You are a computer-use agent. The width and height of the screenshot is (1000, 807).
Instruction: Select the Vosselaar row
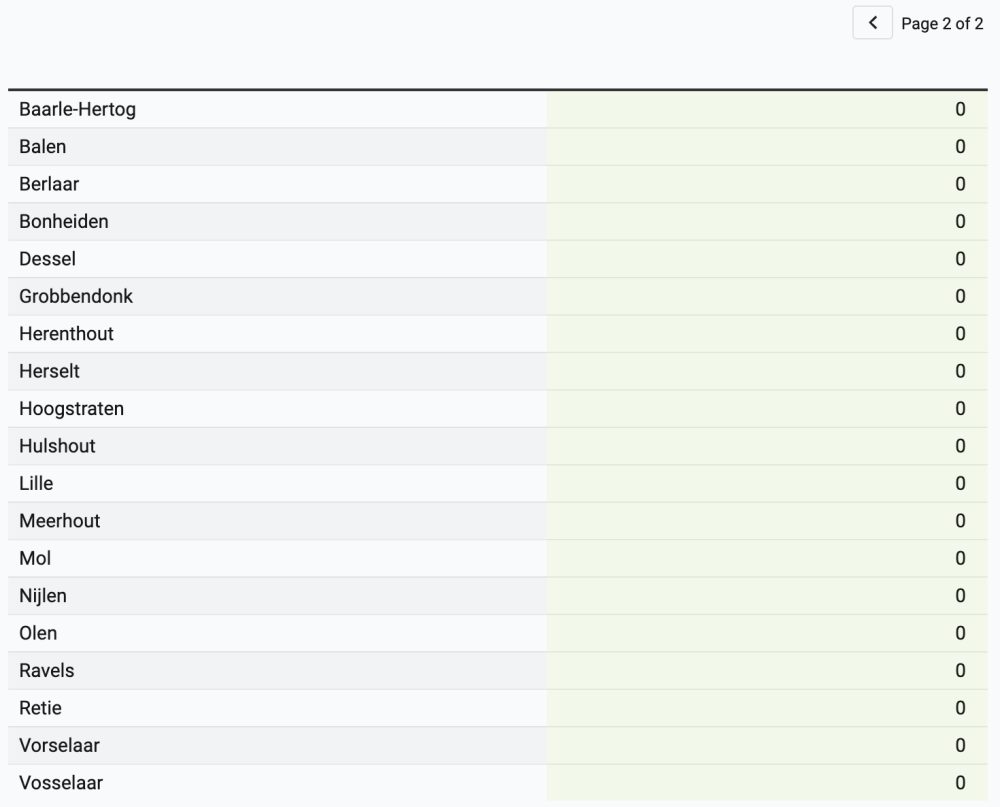coord(60,783)
